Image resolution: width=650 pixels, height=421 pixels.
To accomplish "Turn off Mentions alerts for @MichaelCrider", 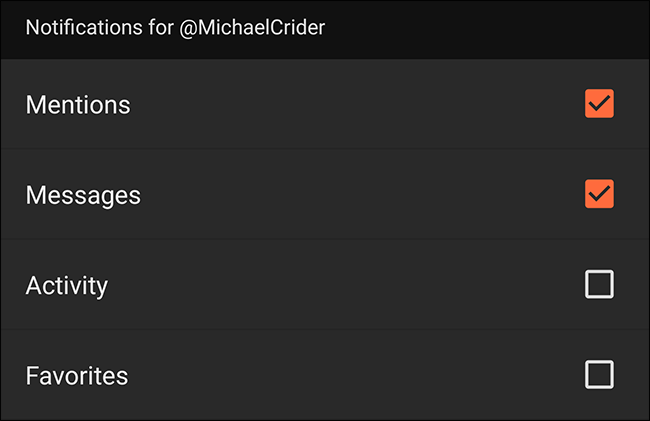I will [x=599, y=104].
